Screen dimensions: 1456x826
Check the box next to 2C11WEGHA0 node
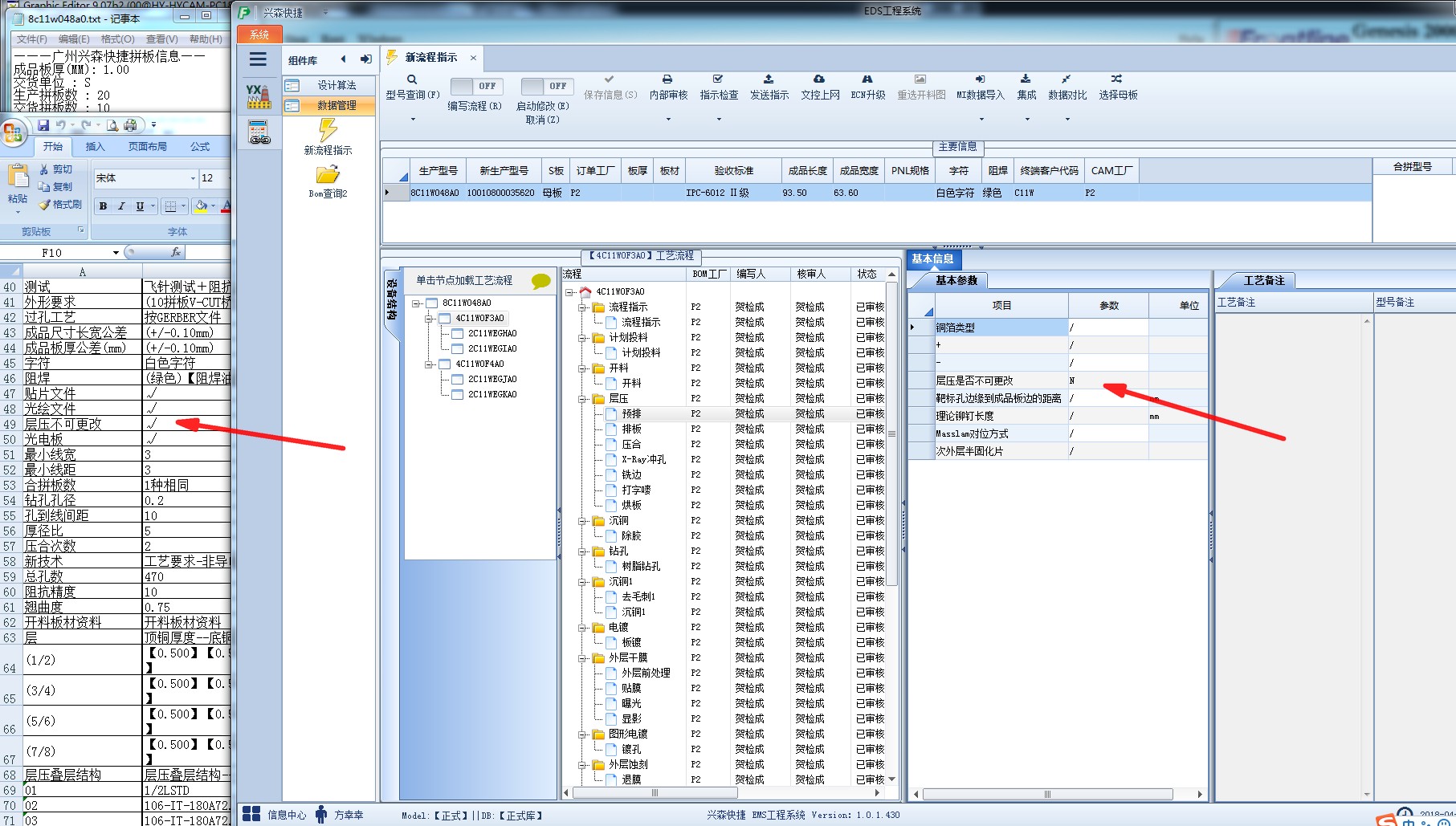[x=458, y=333]
